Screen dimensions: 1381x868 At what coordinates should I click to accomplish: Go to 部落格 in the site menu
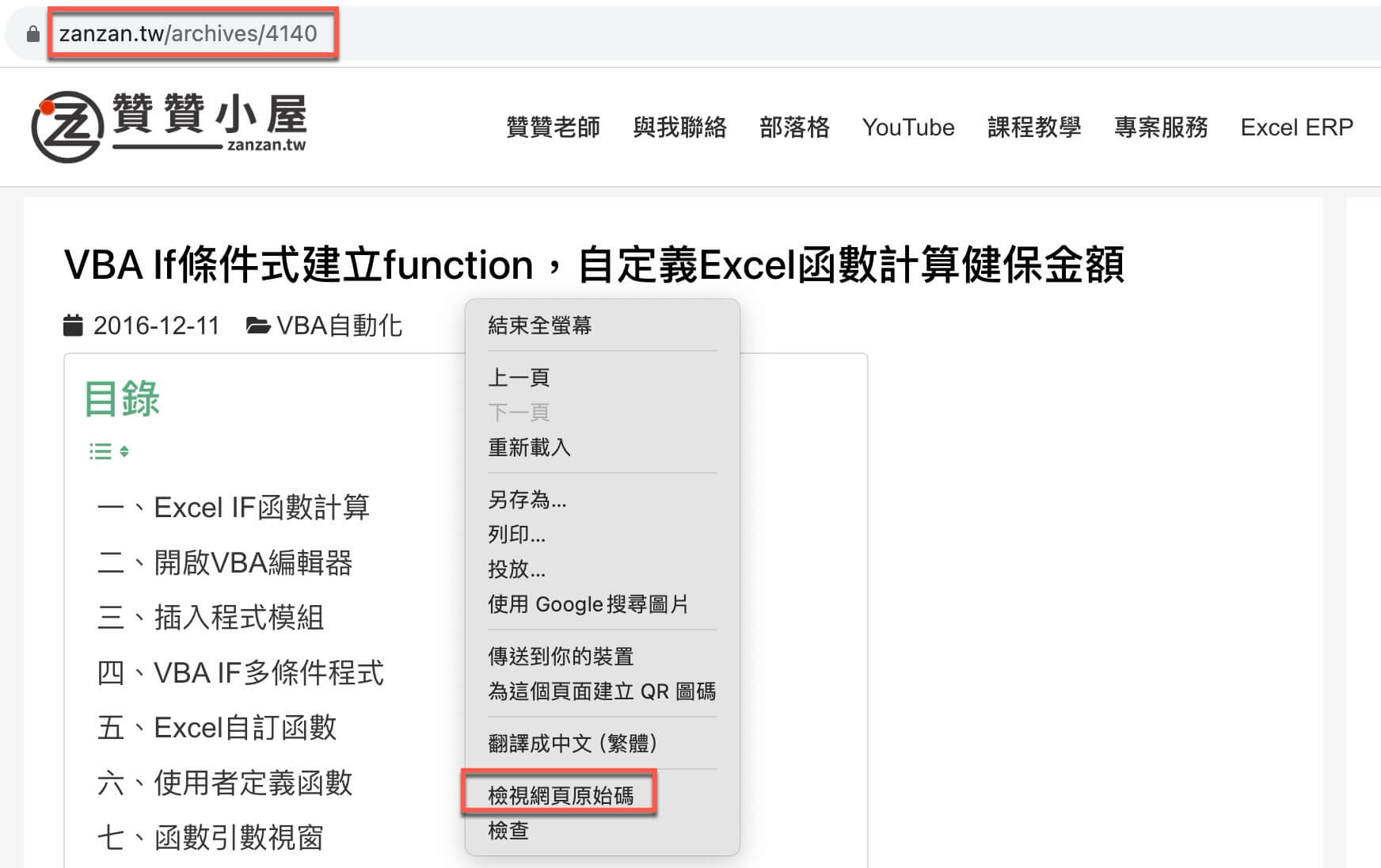click(x=794, y=128)
